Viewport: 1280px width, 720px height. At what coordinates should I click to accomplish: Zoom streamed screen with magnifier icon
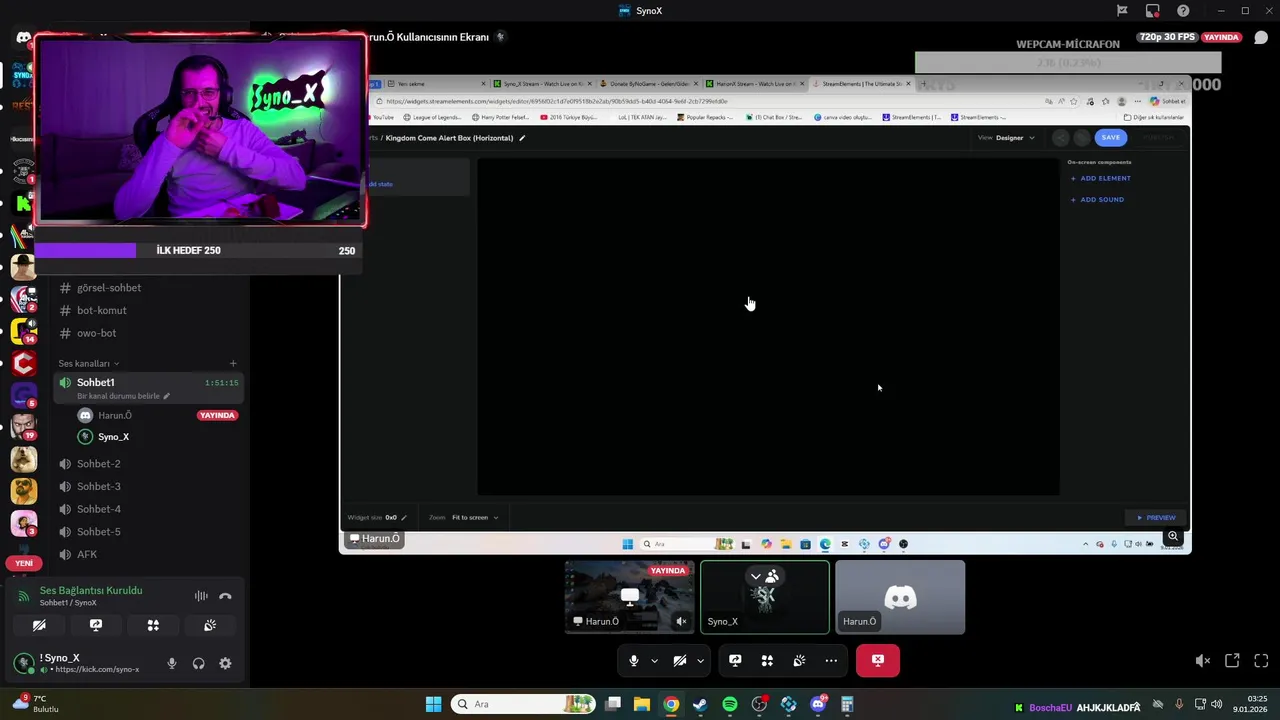pyautogui.click(x=1173, y=537)
